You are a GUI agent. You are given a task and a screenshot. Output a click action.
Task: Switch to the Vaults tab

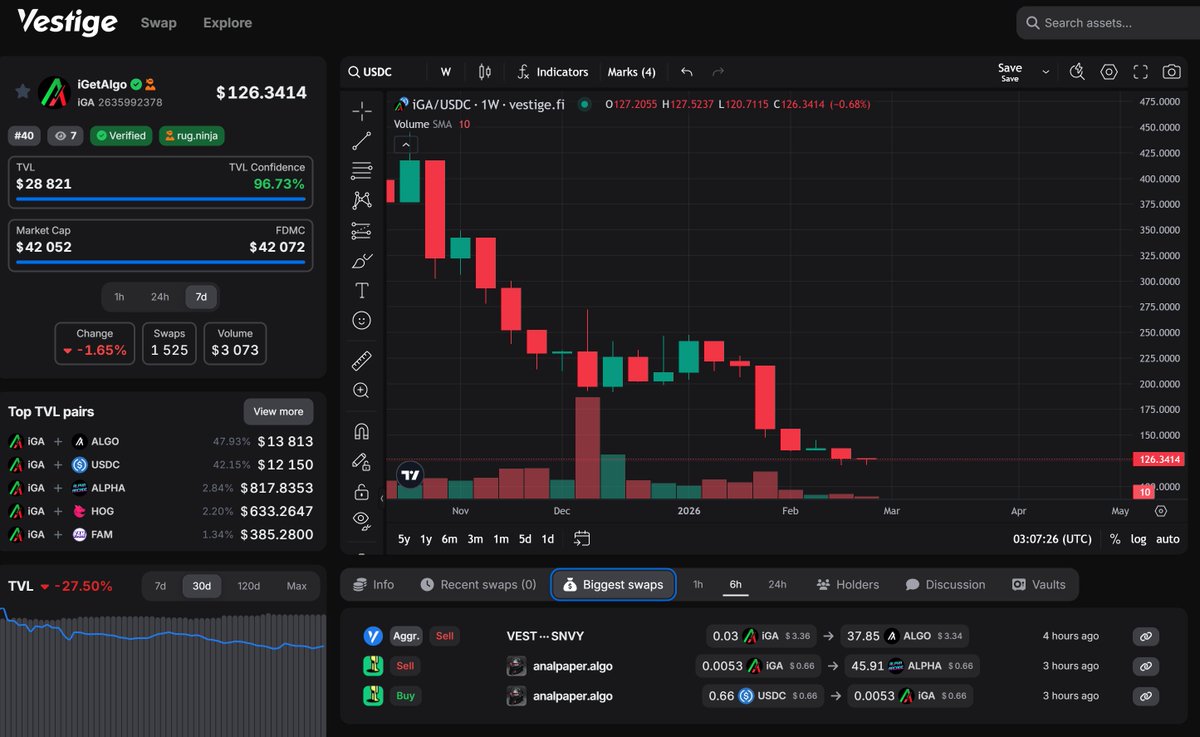(x=1039, y=585)
